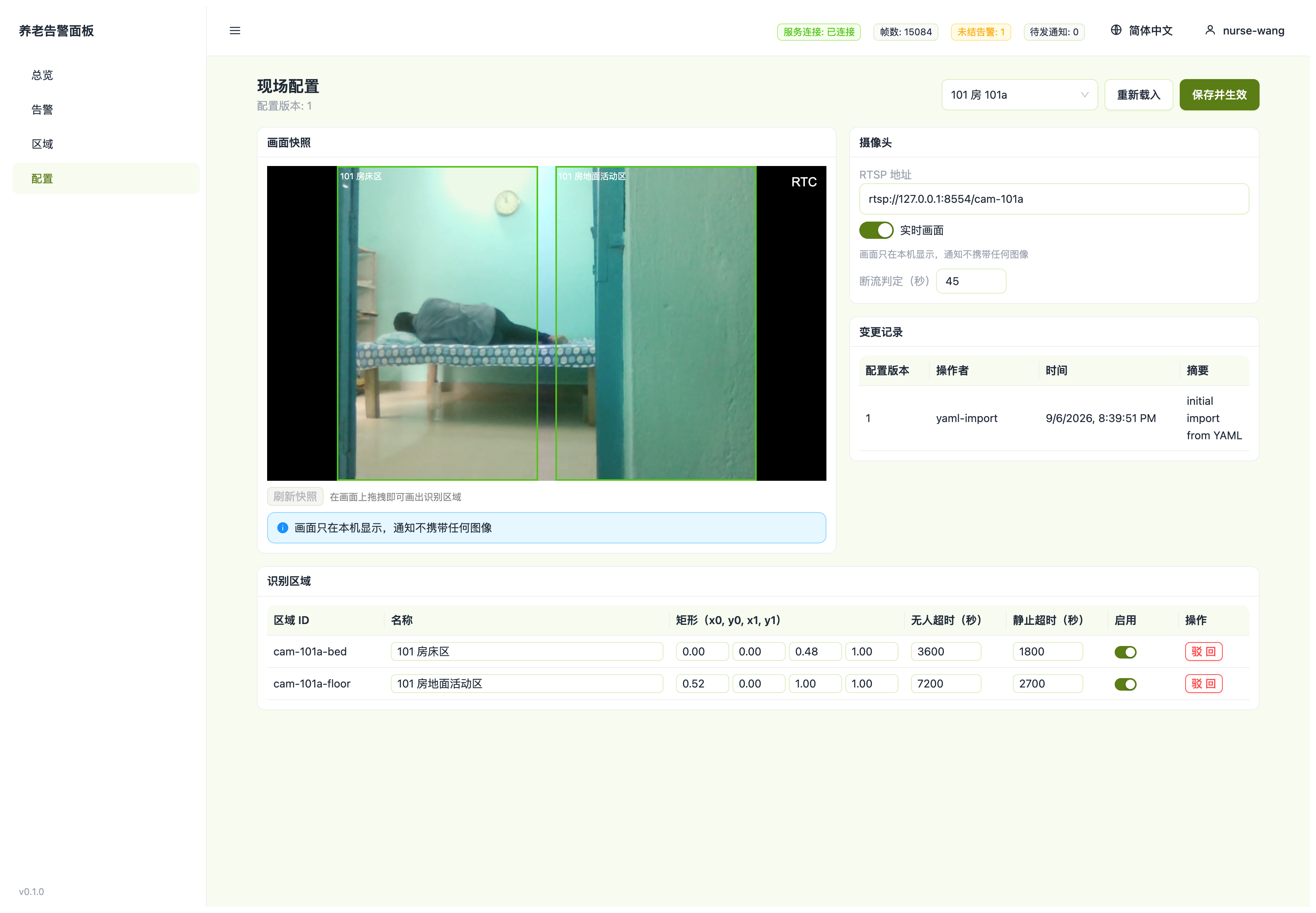
Task: Click the 断流判定 seconds field
Action: coord(971,281)
